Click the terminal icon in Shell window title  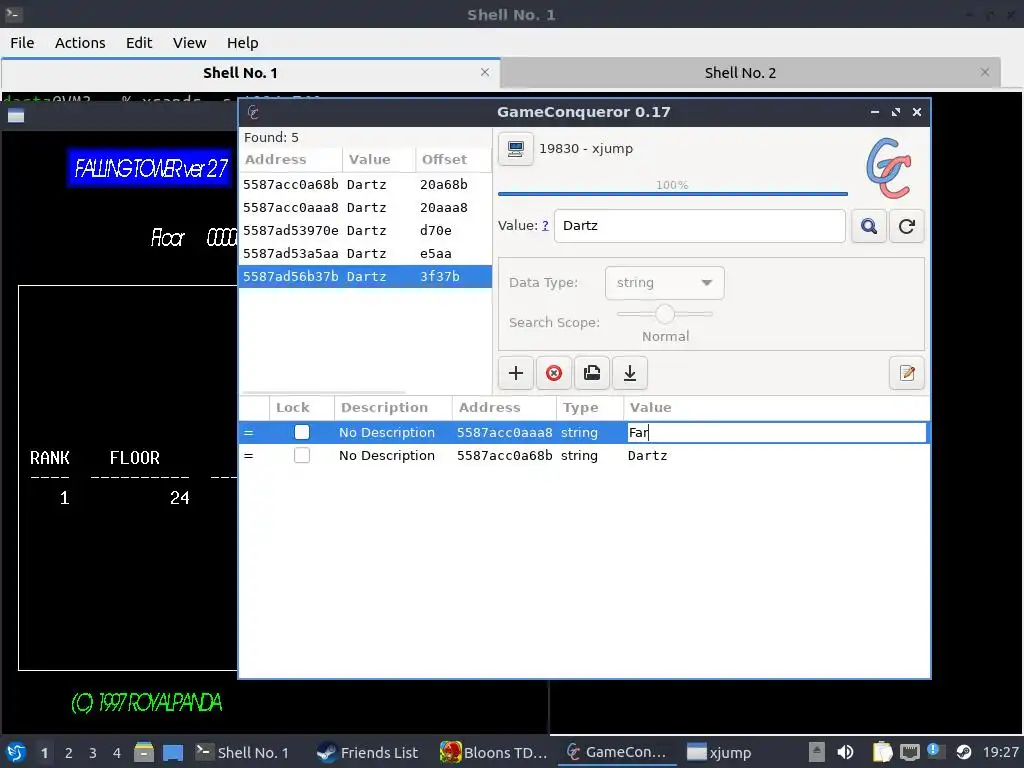tap(14, 14)
